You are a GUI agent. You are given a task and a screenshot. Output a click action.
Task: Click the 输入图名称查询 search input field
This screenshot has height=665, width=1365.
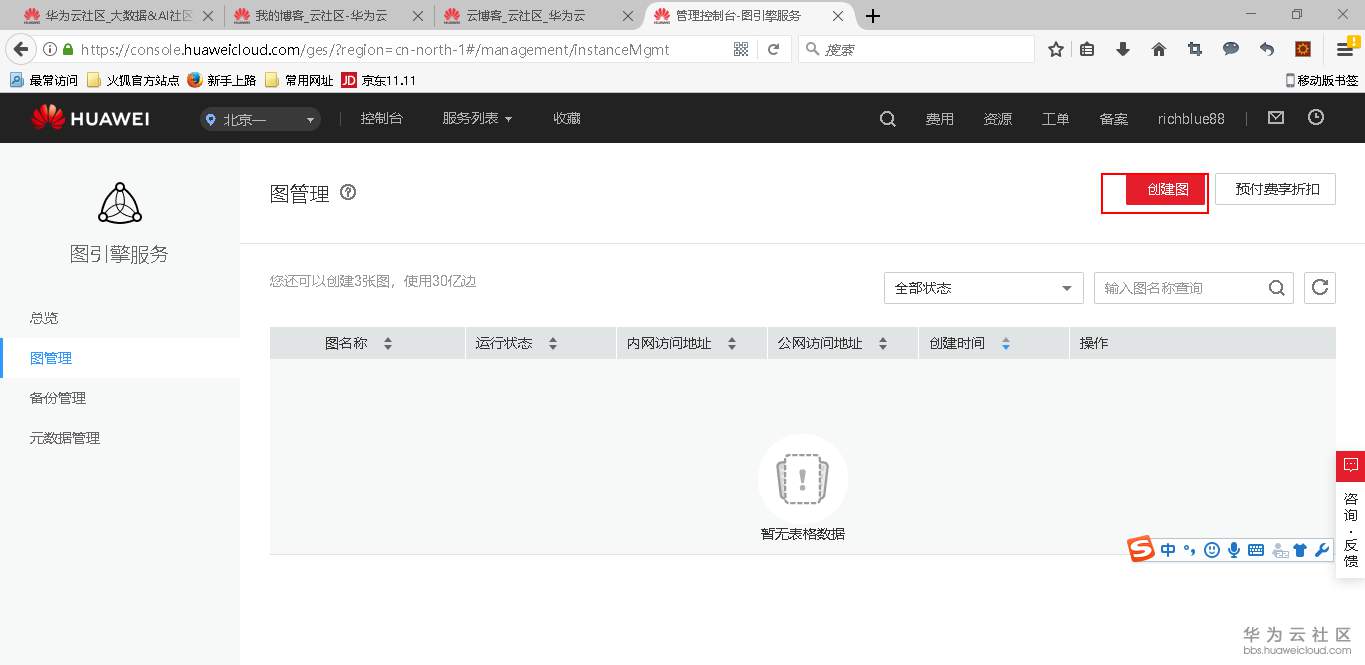[1180, 287]
